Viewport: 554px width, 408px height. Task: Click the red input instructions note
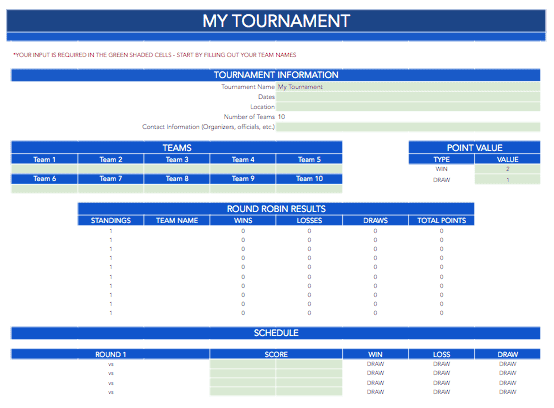click(155, 55)
